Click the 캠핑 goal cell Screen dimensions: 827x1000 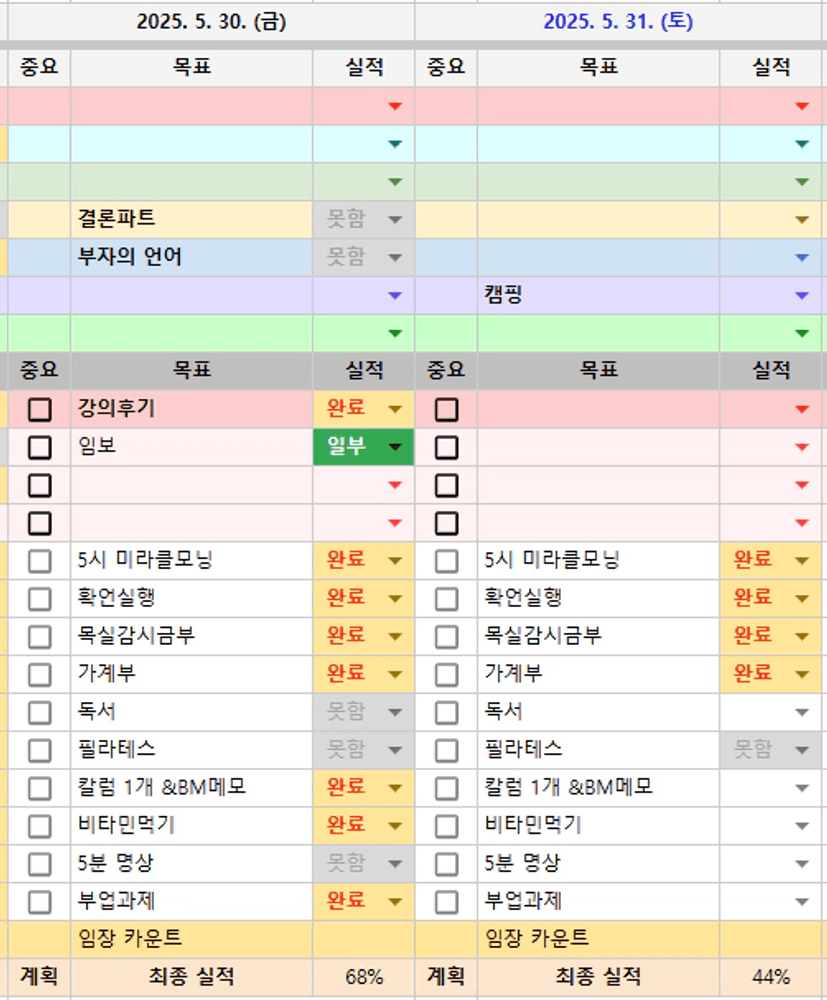coord(597,296)
